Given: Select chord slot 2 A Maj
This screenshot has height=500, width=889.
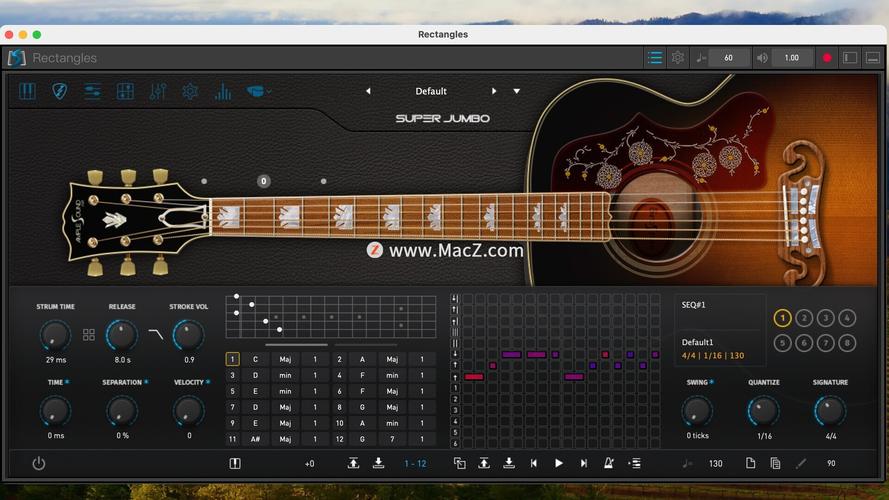Looking at the screenshot, I should (x=362, y=359).
